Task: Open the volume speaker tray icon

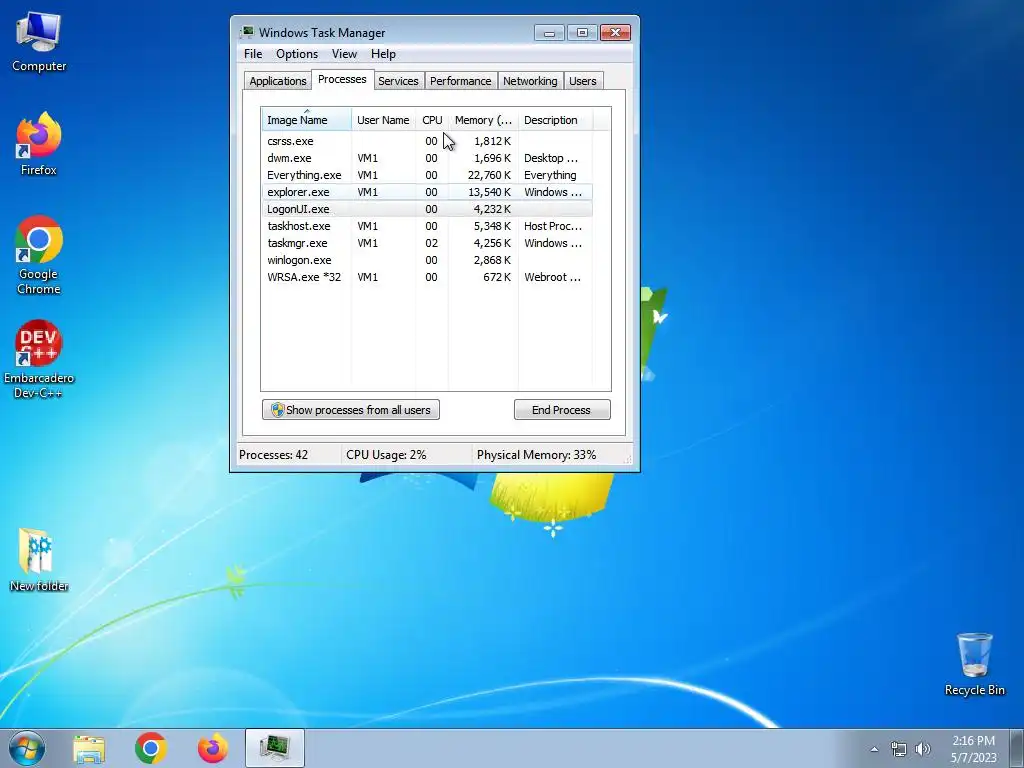Action: click(x=922, y=749)
